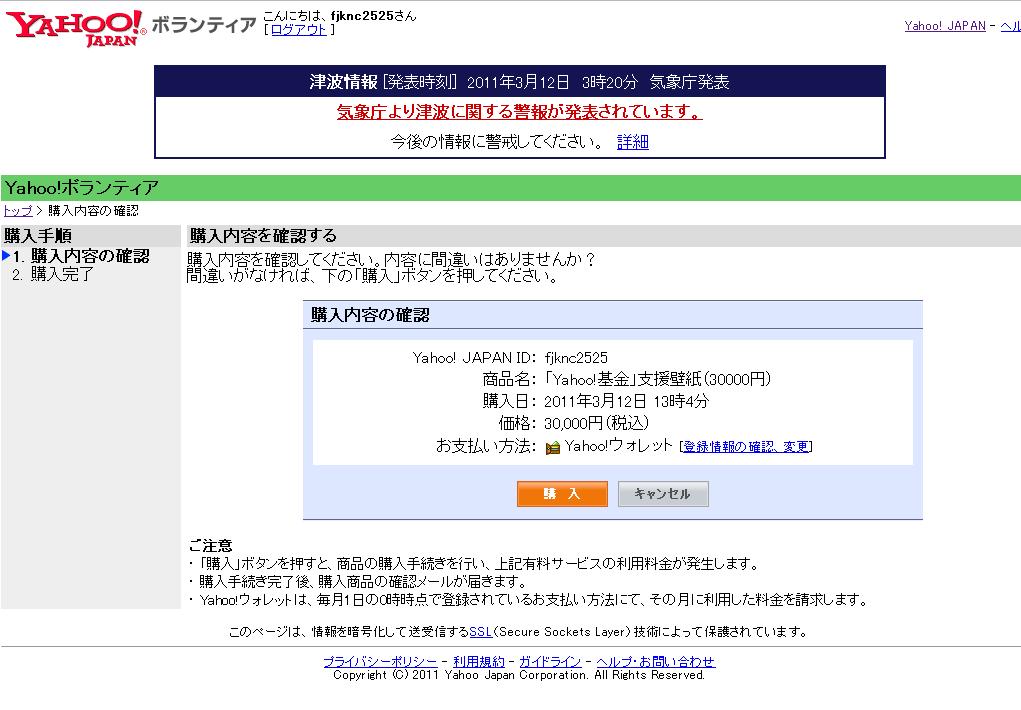Click the product name 「Yahoo!基金」支援壁紙(30000円)
This screenshot has width=1021, height=710.
pos(658,380)
